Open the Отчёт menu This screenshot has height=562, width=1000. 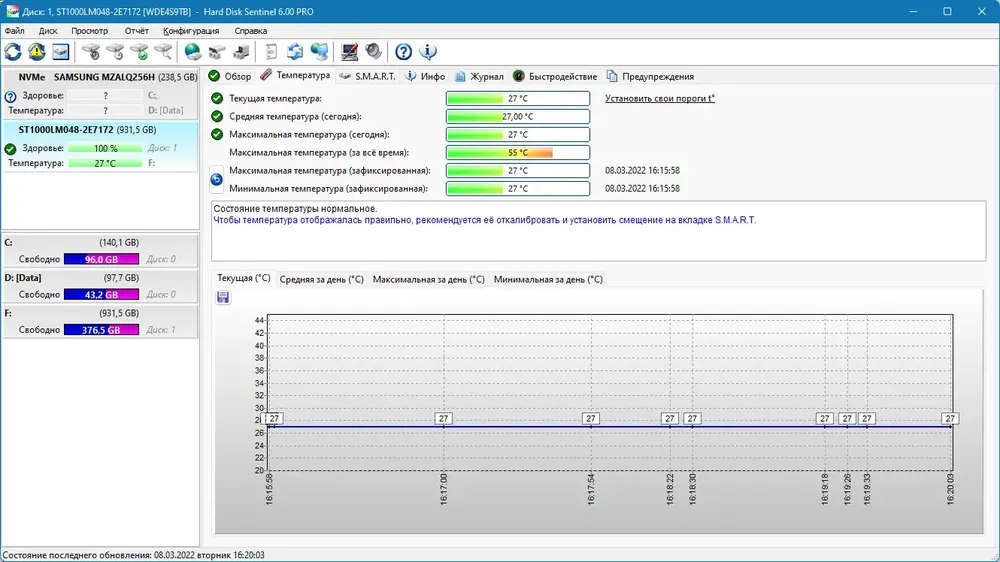tap(136, 31)
